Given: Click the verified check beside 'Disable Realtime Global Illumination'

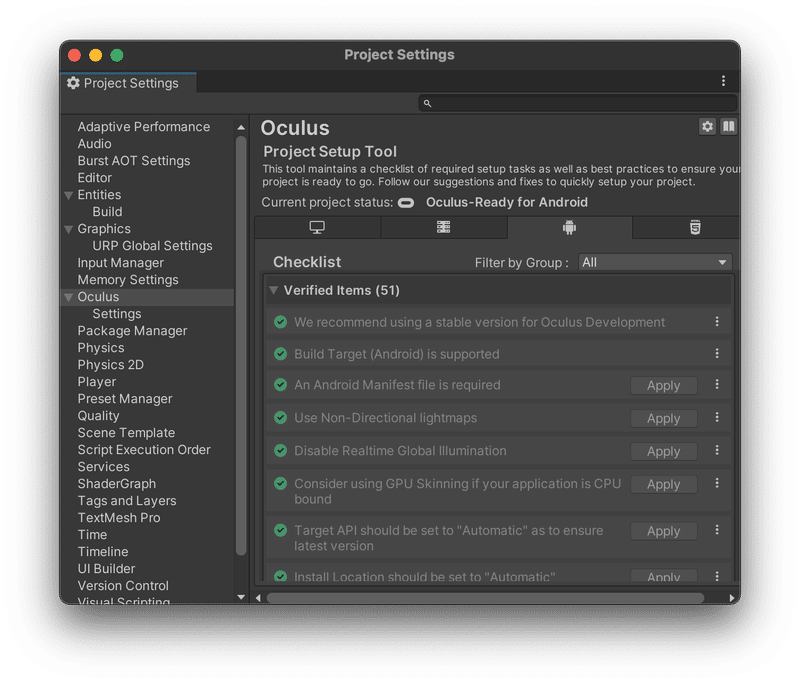Looking at the screenshot, I should [281, 451].
